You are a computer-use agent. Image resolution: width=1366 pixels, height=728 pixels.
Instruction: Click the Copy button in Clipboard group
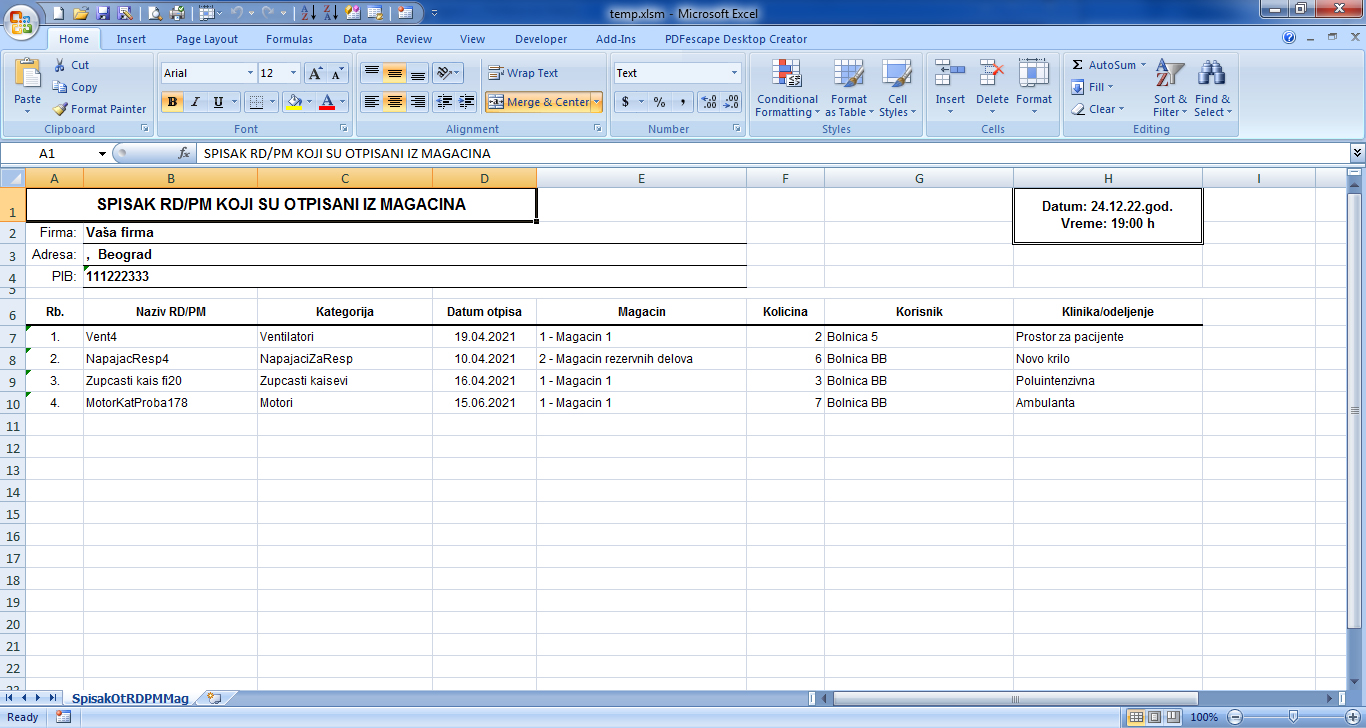[x=75, y=87]
